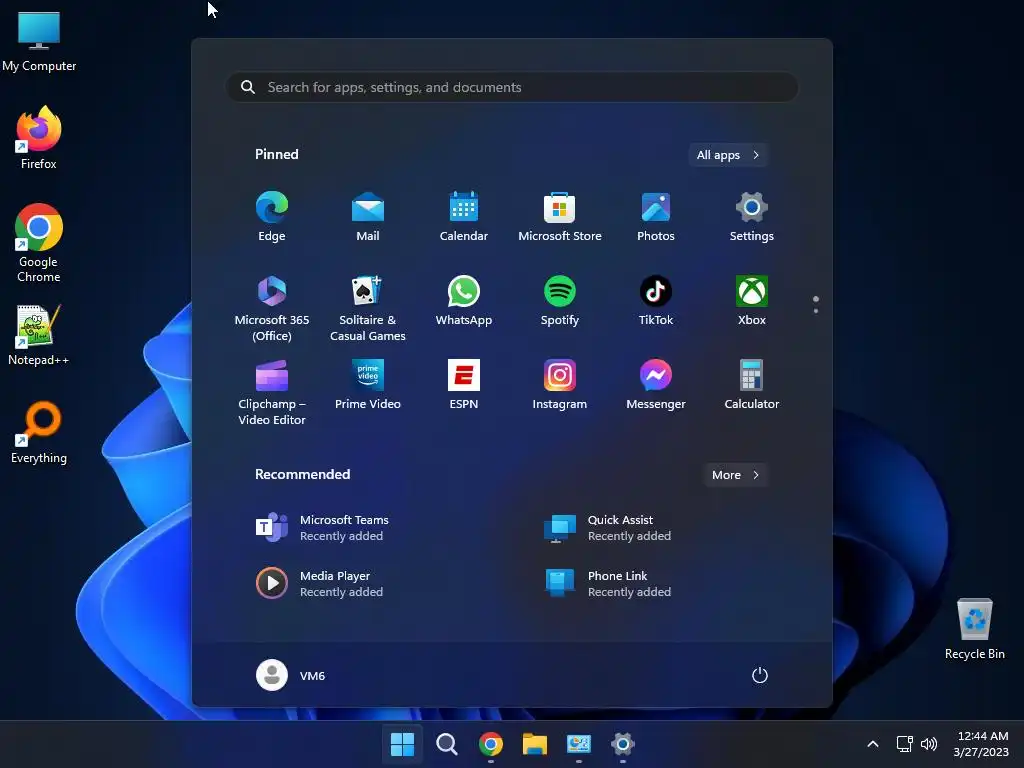Open Search from the taskbar
Viewport: 1024px width, 768px height.
[x=447, y=744]
